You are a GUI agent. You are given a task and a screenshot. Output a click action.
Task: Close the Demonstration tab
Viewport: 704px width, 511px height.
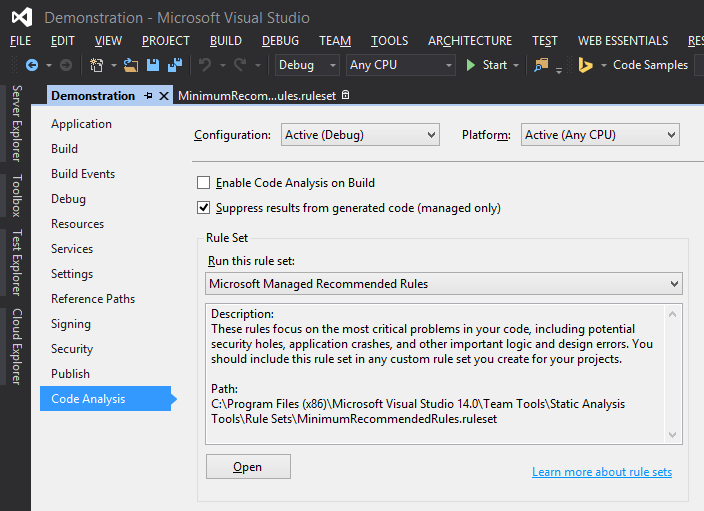pyautogui.click(x=164, y=96)
